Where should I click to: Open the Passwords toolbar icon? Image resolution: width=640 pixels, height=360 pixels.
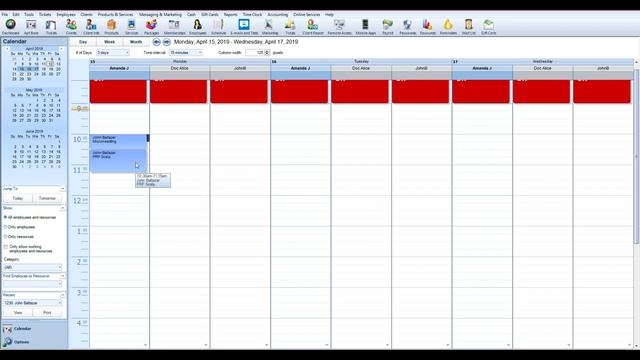click(407, 27)
